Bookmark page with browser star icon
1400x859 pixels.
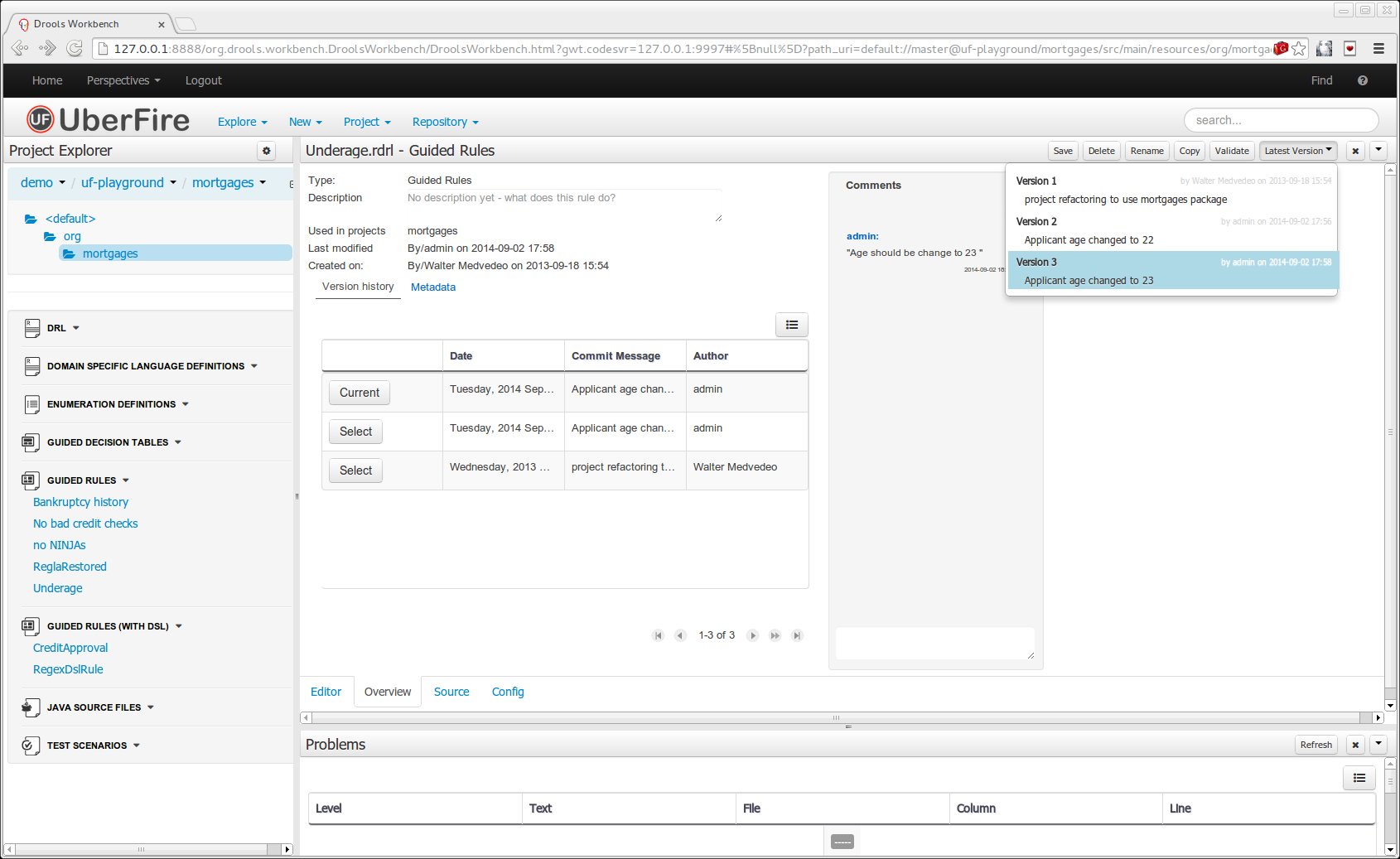click(1299, 49)
